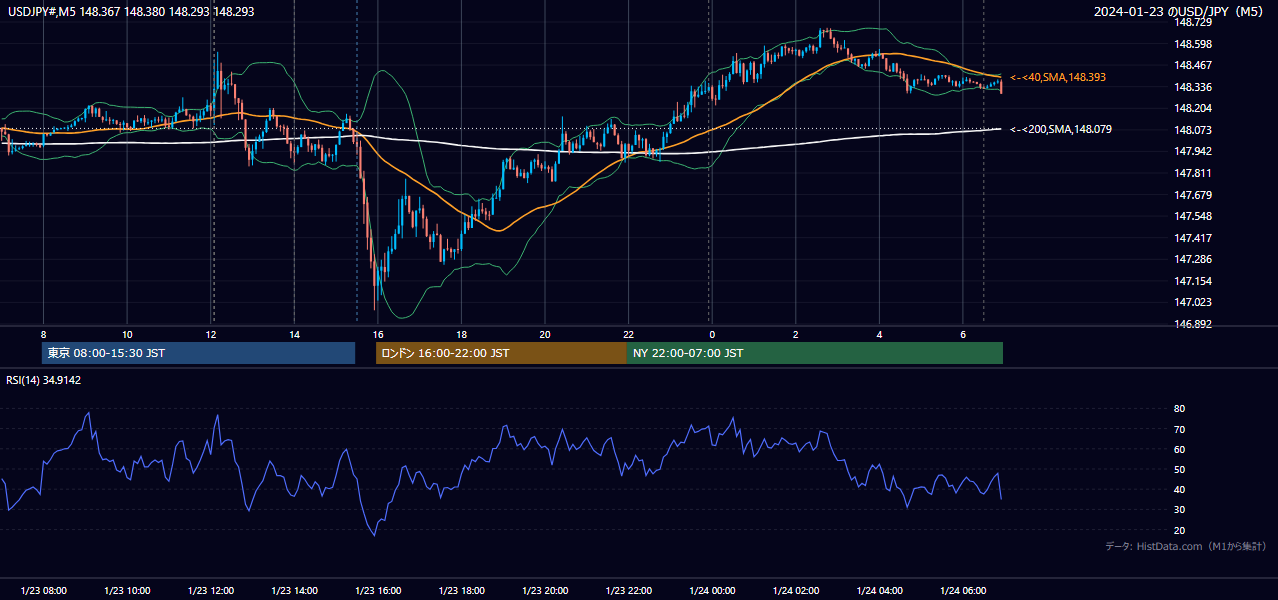Click price axis value 147.286
Viewport: 1278px width, 600px height.
[x=1193, y=259]
